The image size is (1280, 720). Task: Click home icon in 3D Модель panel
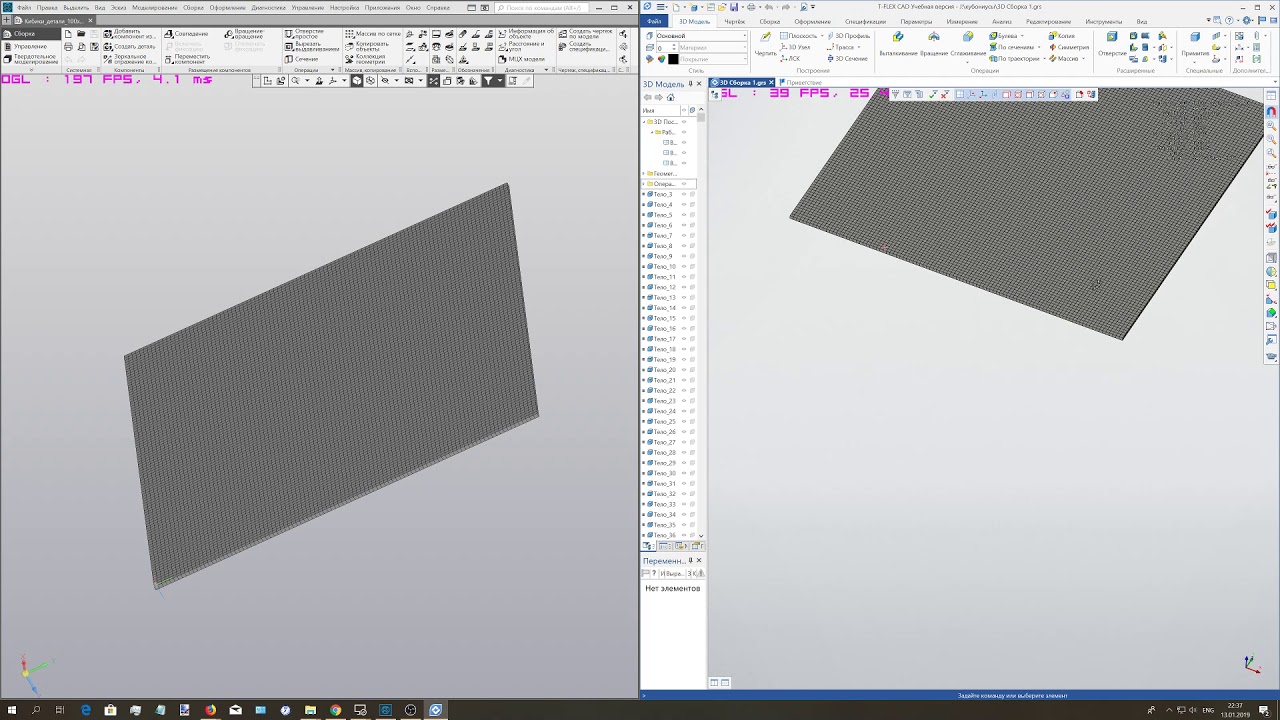pyautogui.click(x=670, y=97)
